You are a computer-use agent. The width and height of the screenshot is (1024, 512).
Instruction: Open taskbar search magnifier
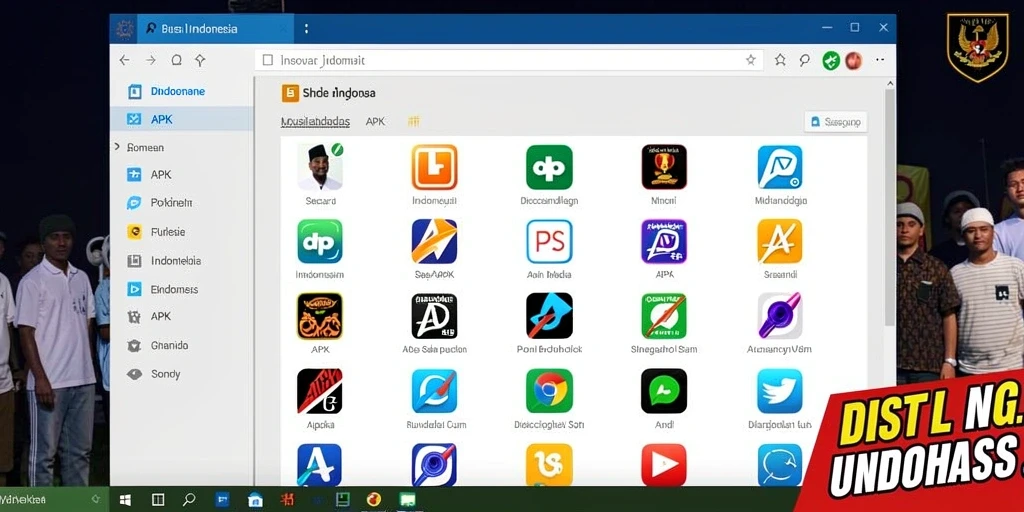[x=189, y=500]
